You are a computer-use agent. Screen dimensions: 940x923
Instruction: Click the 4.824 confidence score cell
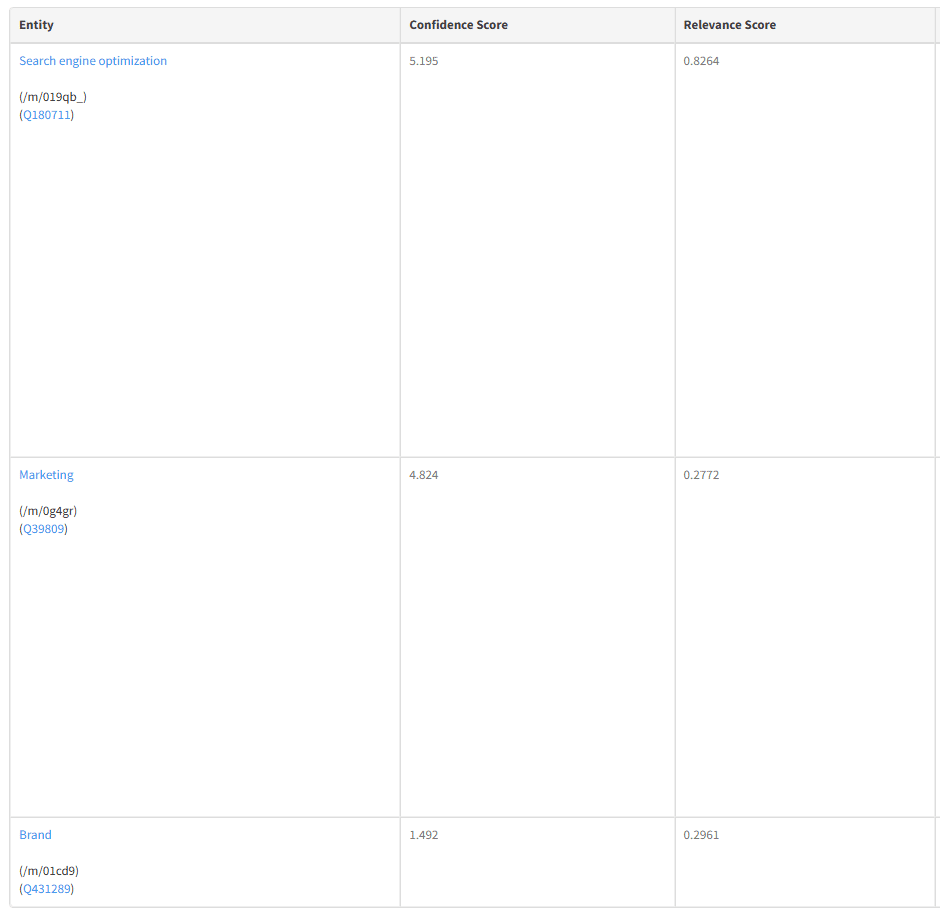(423, 475)
